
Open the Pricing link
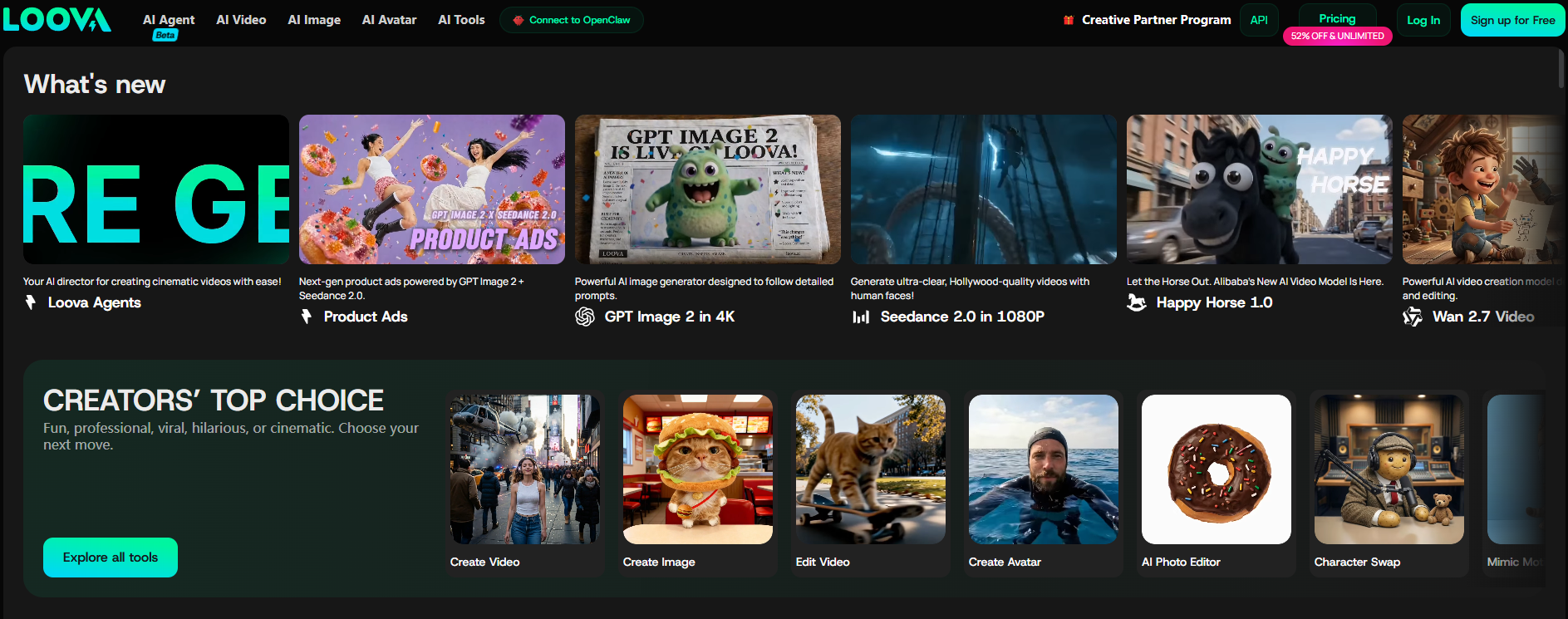pyautogui.click(x=1337, y=18)
